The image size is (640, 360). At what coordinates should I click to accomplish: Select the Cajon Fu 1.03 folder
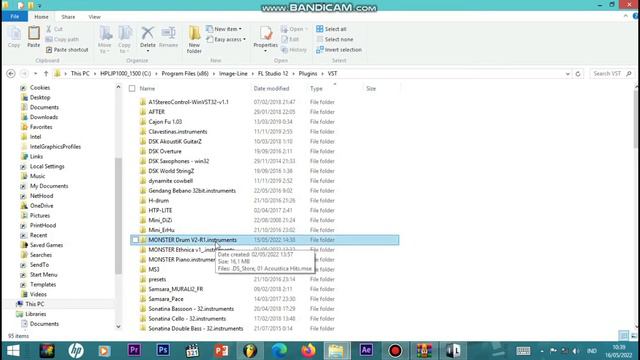pos(165,122)
